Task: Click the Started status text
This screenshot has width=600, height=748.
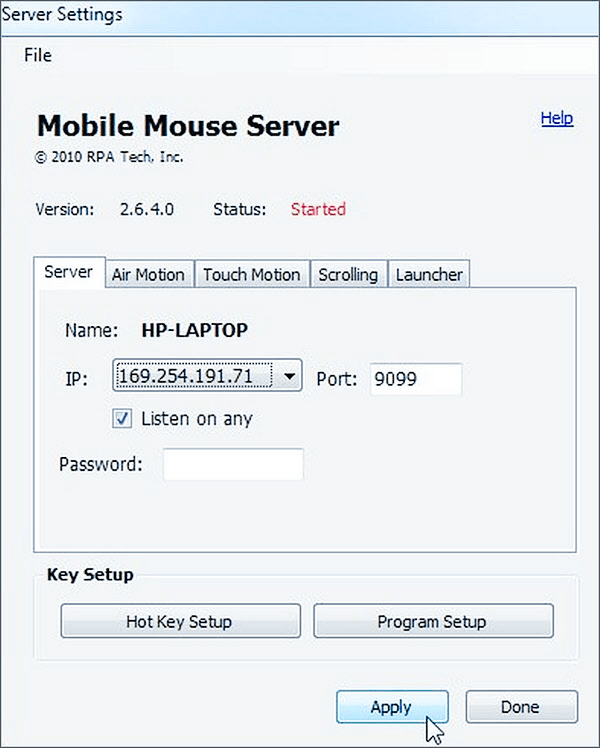Action: tap(318, 209)
